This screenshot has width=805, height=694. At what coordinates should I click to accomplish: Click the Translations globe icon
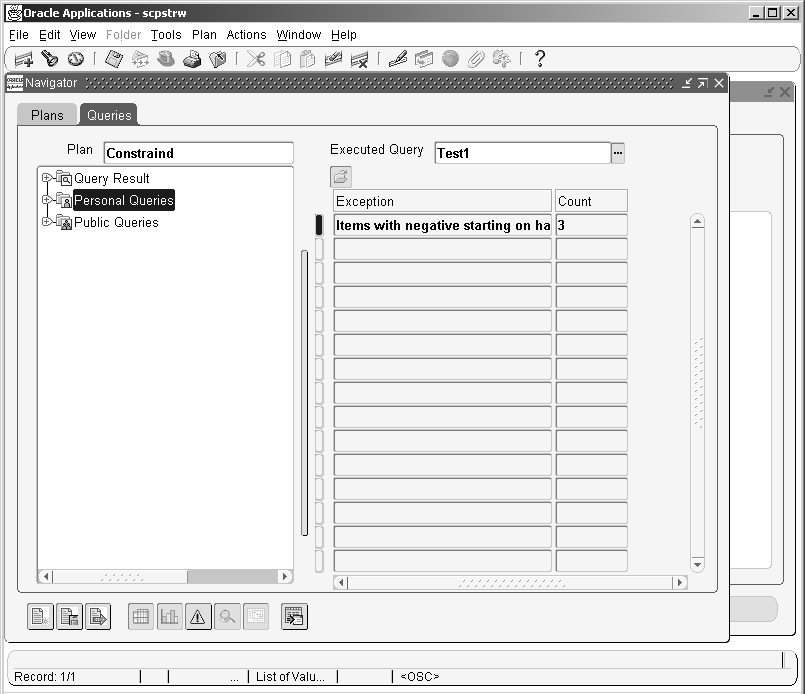[x=450, y=59]
